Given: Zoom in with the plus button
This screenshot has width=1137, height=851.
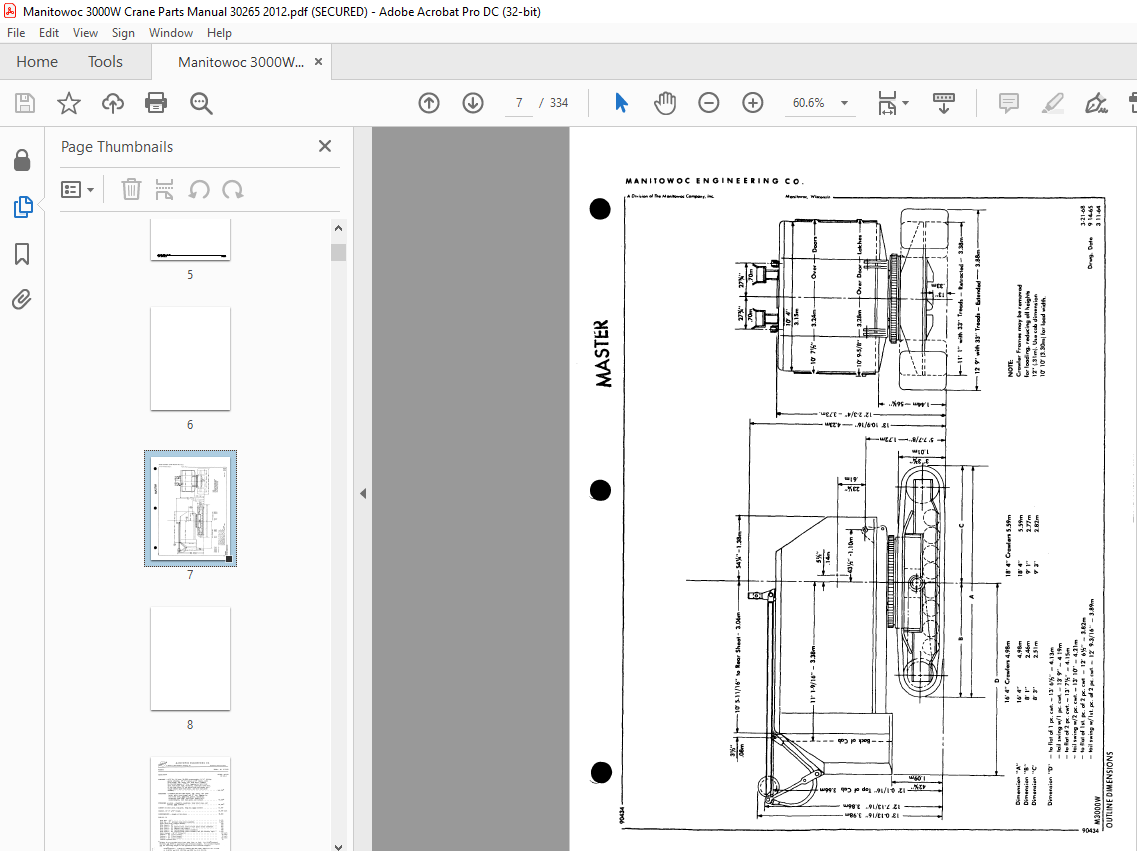Looking at the screenshot, I should (x=753, y=103).
